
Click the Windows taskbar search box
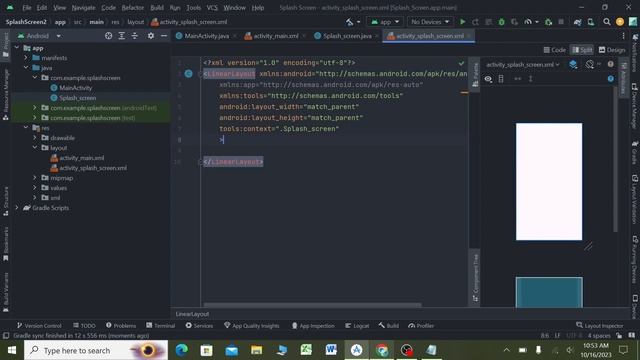coord(96,350)
